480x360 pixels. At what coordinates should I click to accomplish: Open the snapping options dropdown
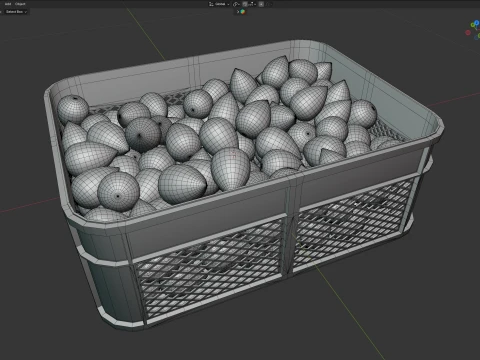tap(252, 4)
